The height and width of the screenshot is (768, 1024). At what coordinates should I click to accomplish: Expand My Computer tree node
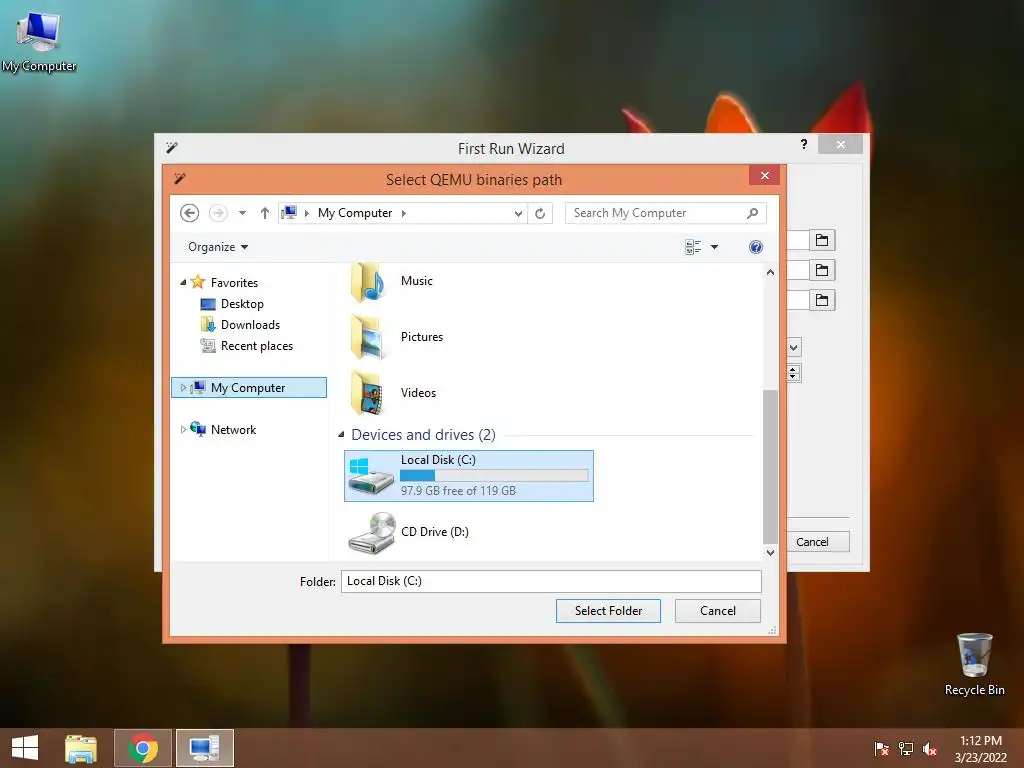click(x=183, y=388)
